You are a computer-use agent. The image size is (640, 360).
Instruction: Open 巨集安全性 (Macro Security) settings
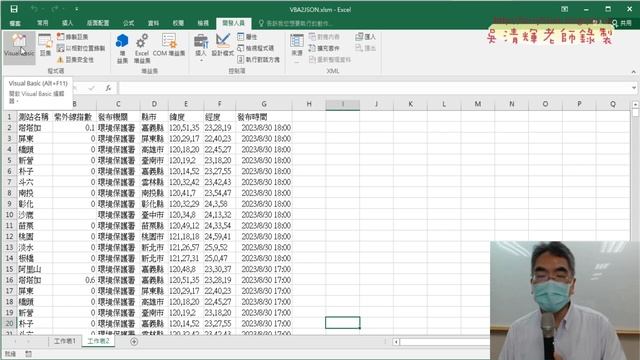pos(76,60)
